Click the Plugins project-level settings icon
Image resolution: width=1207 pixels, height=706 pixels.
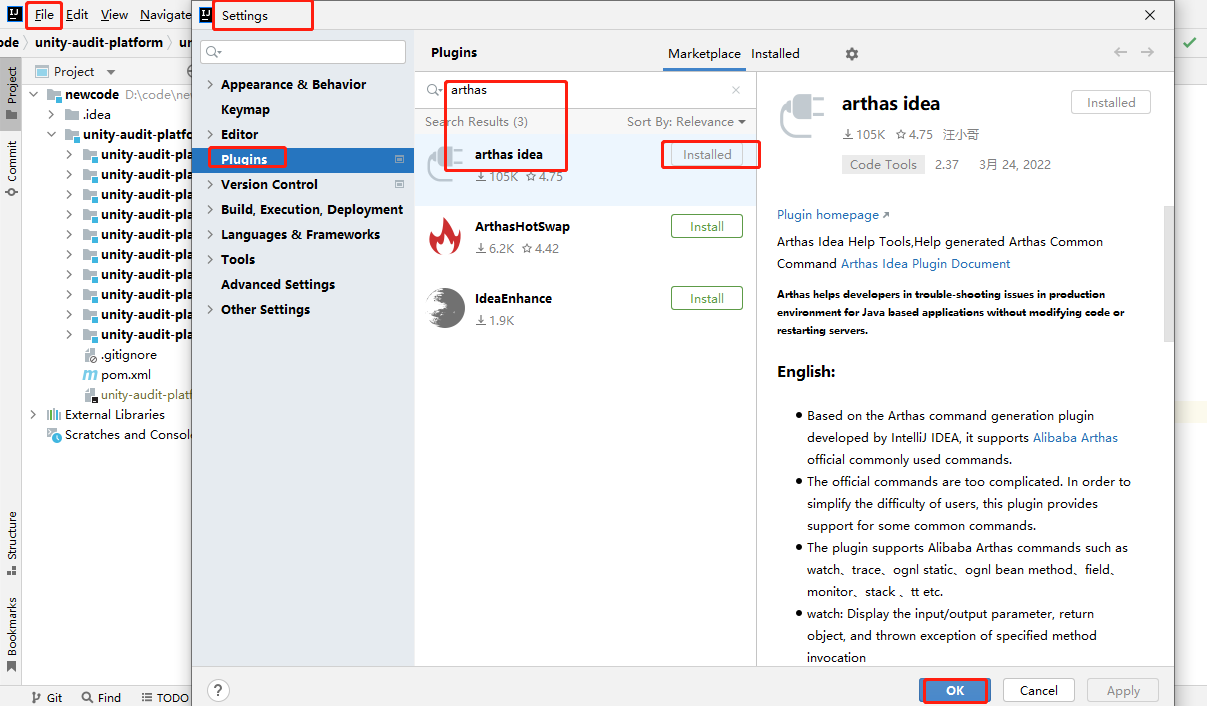click(x=399, y=159)
